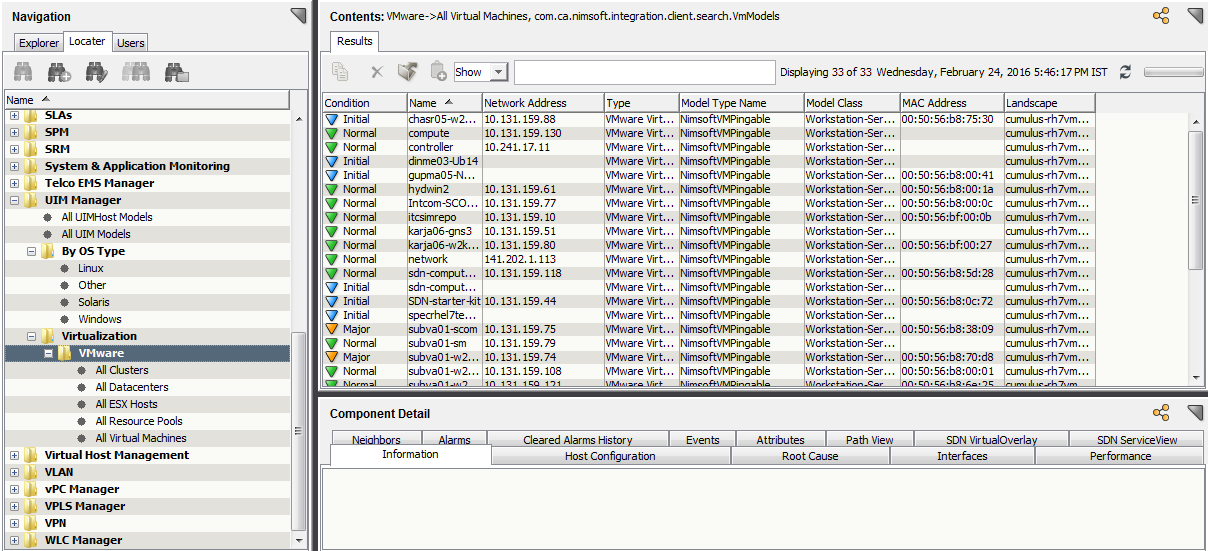Sort by Landscape column header
The height and width of the screenshot is (551, 1208).
tap(1049, 103)
